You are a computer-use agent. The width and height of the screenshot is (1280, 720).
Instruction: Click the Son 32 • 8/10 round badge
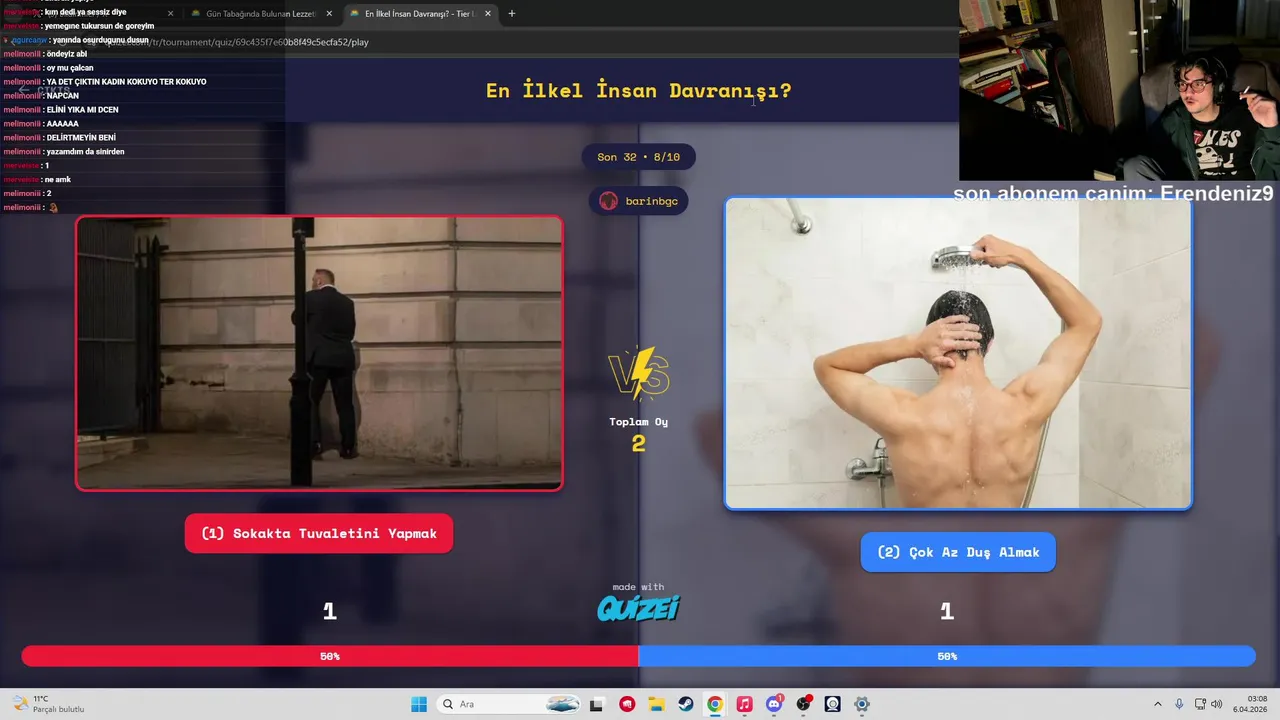638,157
